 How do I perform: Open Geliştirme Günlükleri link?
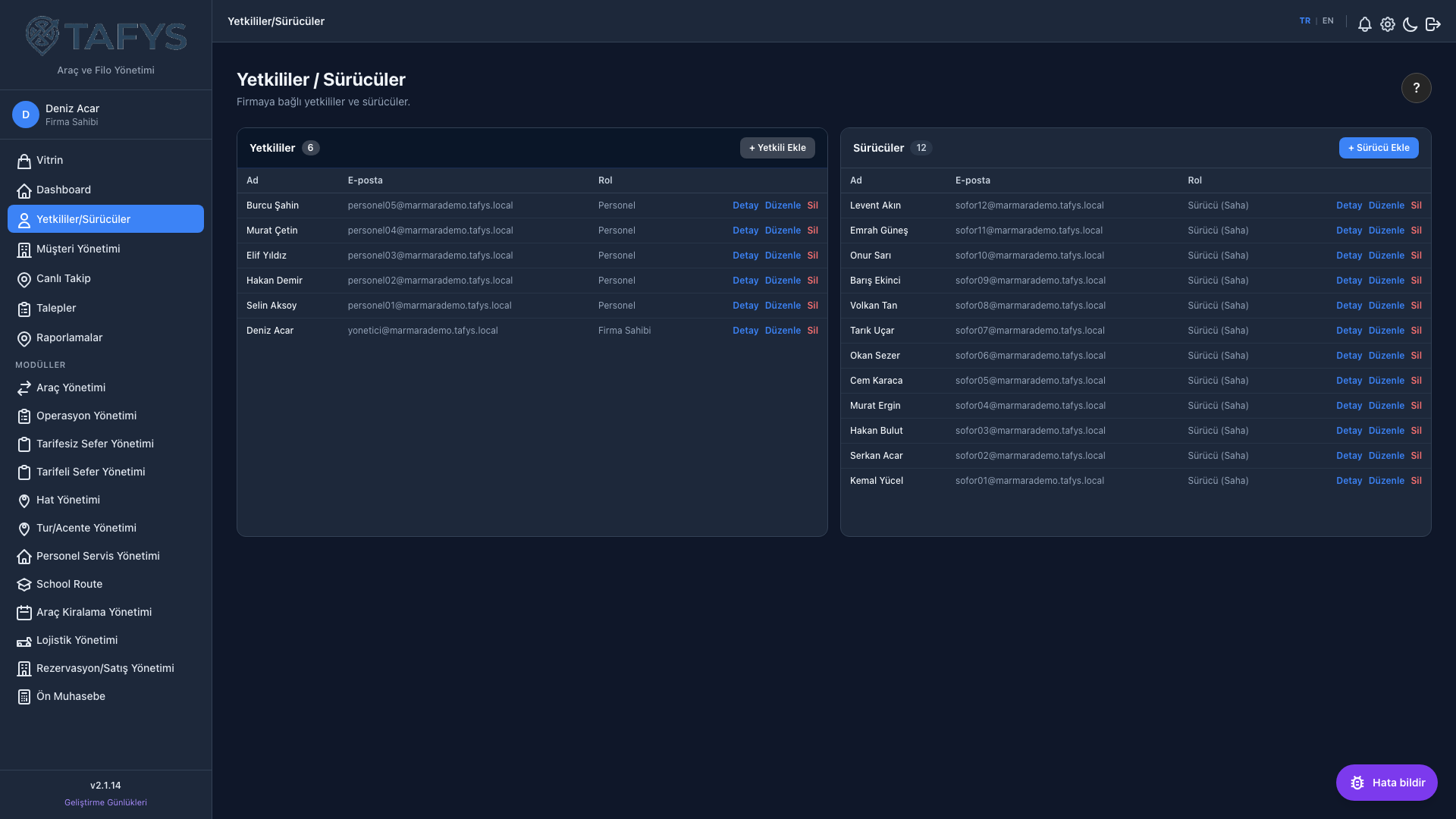(x=105, y=802)
